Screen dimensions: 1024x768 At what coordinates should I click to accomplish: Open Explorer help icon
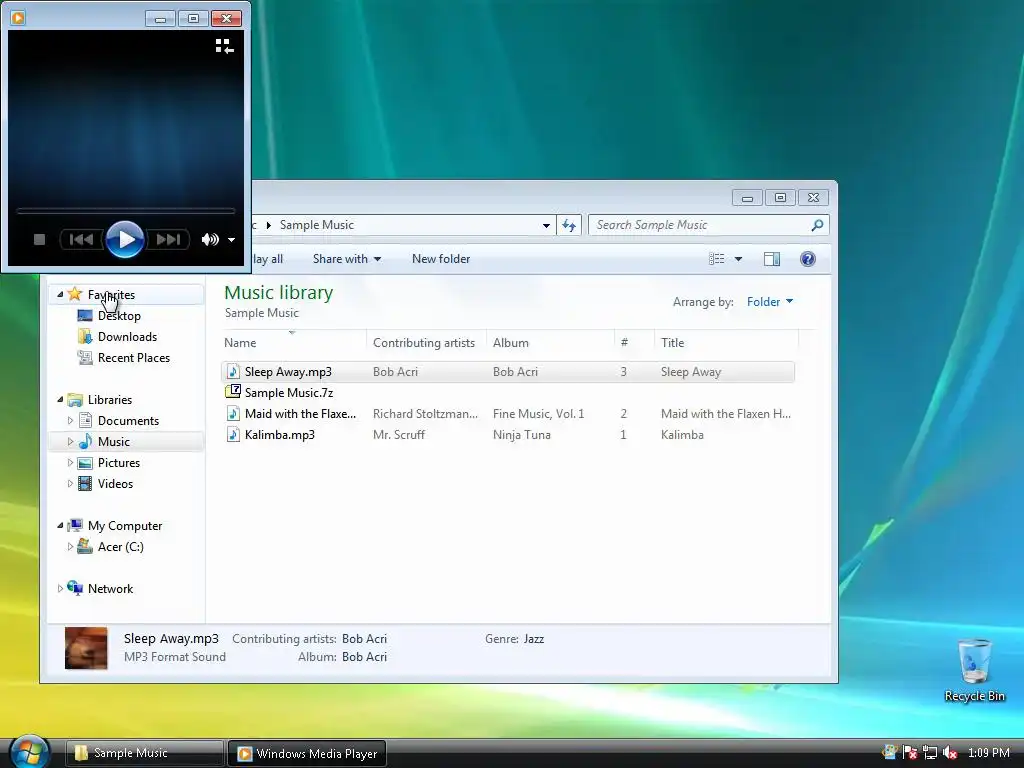point(808,259)
